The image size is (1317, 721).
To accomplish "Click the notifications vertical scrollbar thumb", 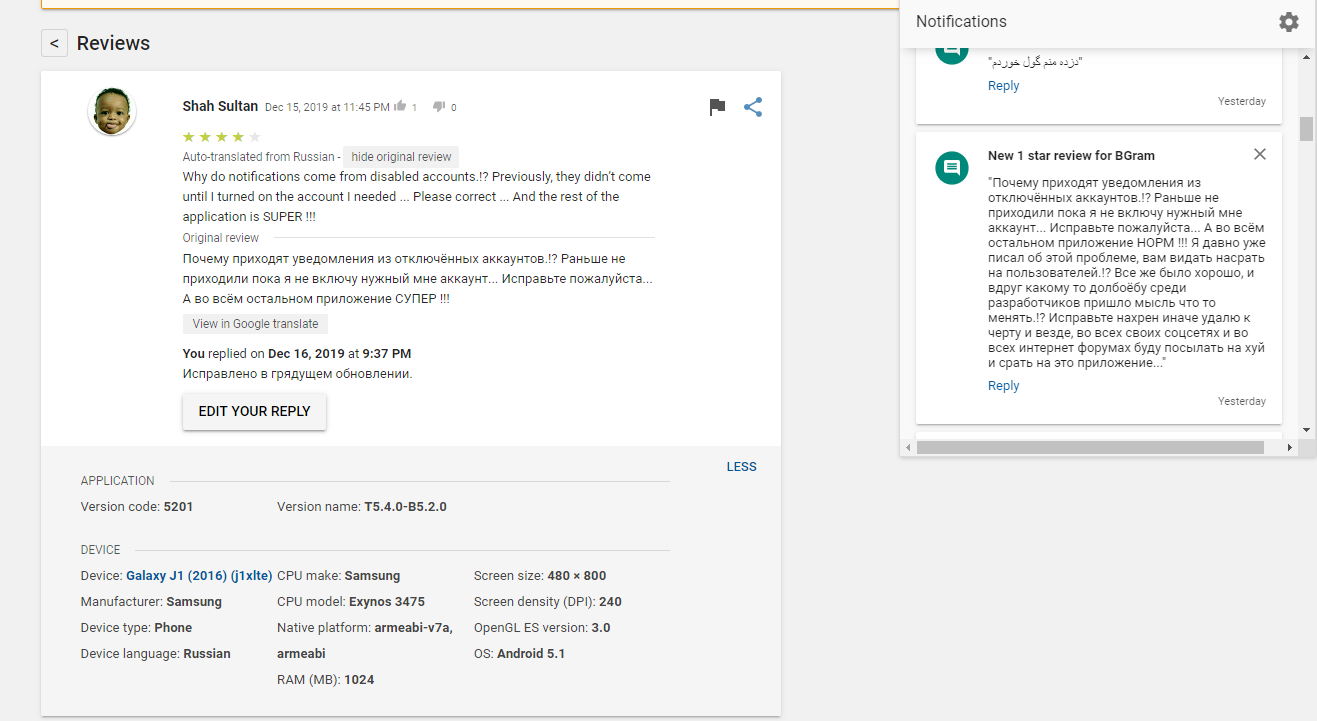I will click(1306, 129).
